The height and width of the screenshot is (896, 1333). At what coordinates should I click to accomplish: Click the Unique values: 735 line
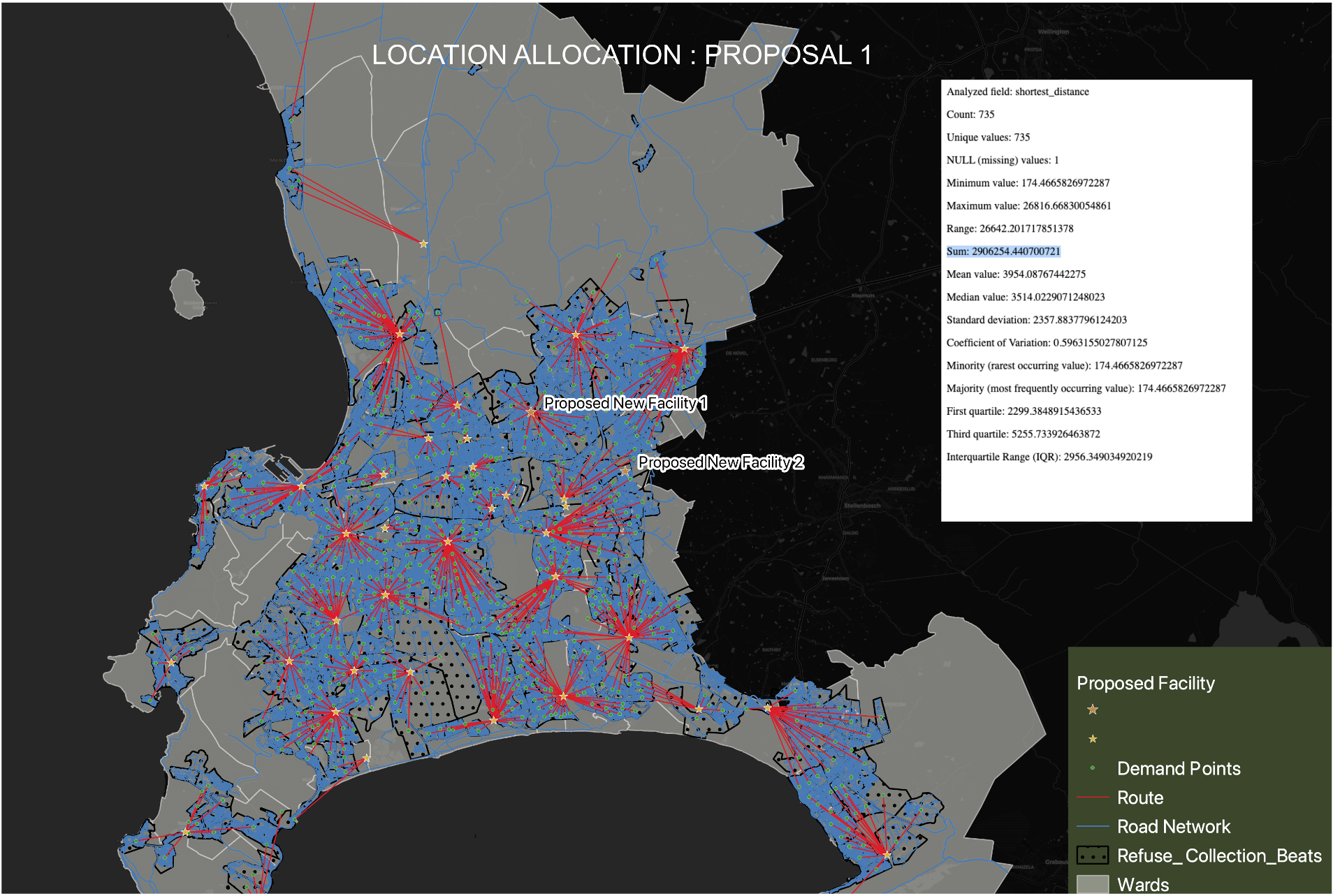point(988,138)
